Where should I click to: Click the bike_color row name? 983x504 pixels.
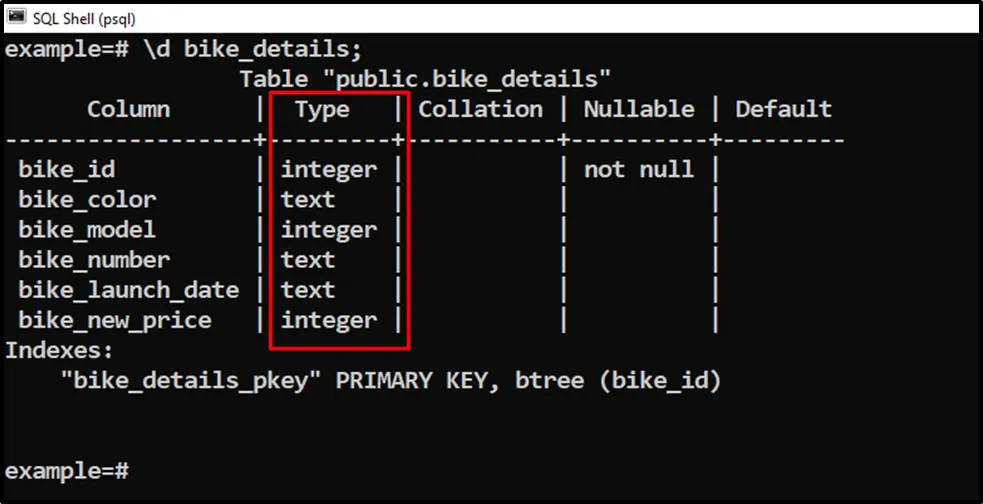tap(87, 199)
